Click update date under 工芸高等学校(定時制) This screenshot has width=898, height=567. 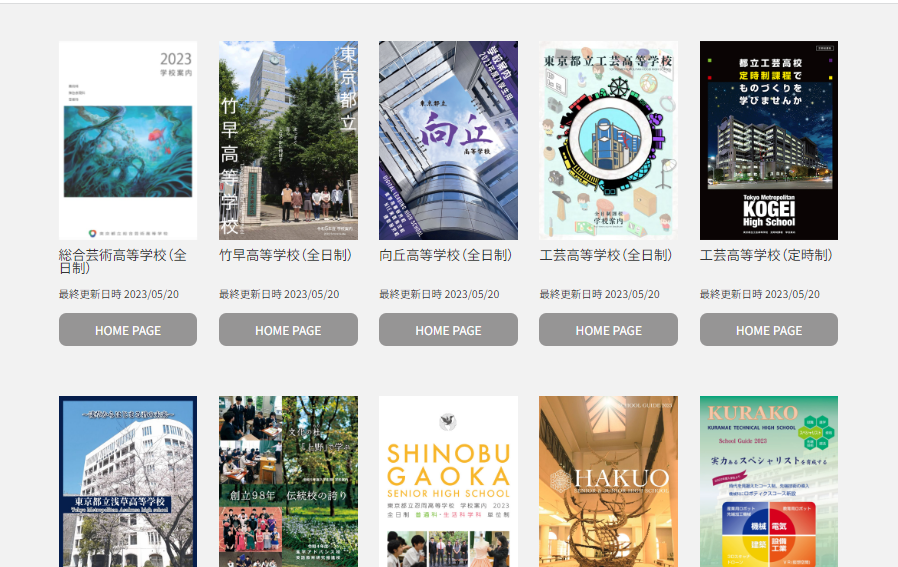(759, 294)
